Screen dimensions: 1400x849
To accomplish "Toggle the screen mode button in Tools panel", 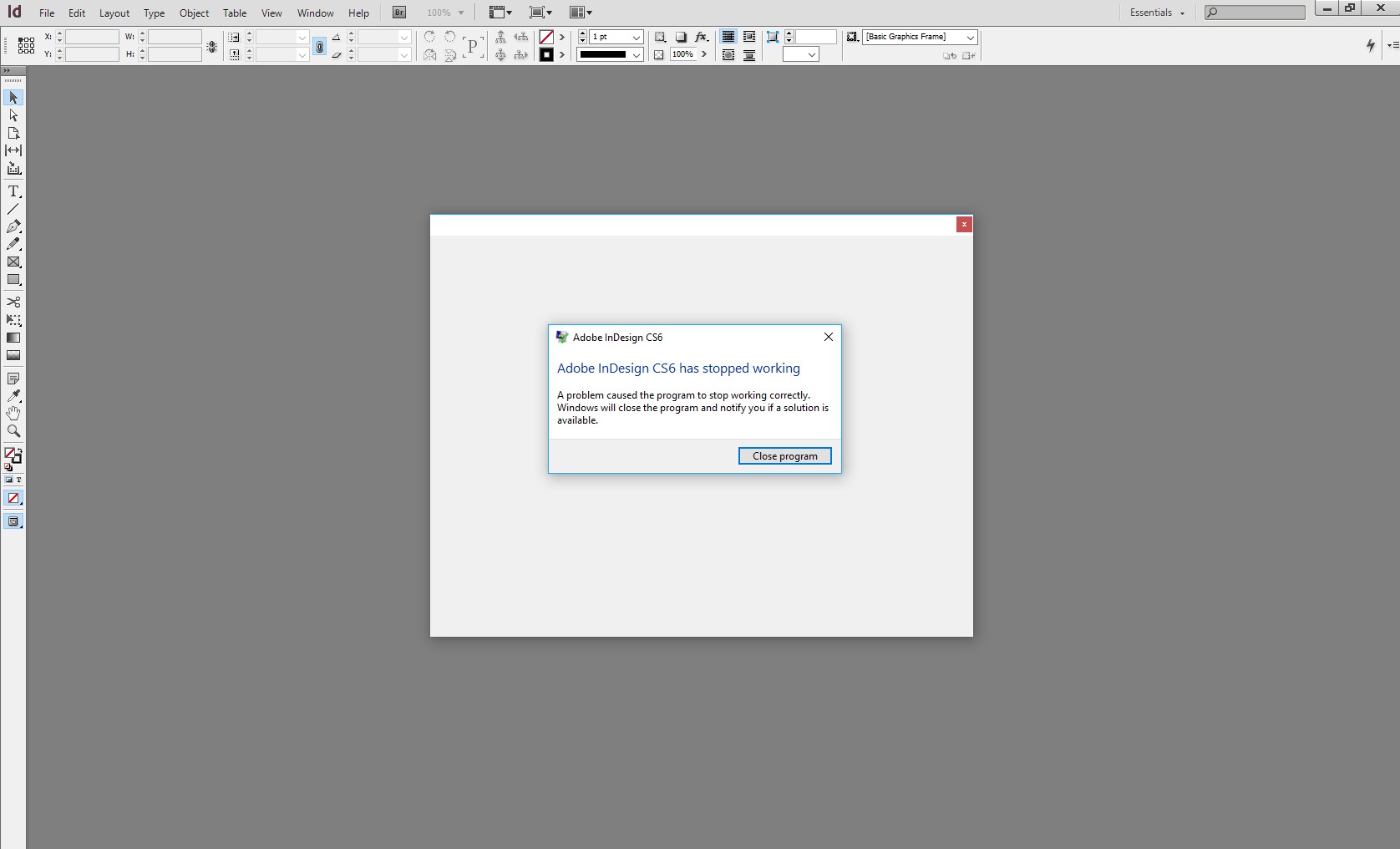I will [13, 521].
